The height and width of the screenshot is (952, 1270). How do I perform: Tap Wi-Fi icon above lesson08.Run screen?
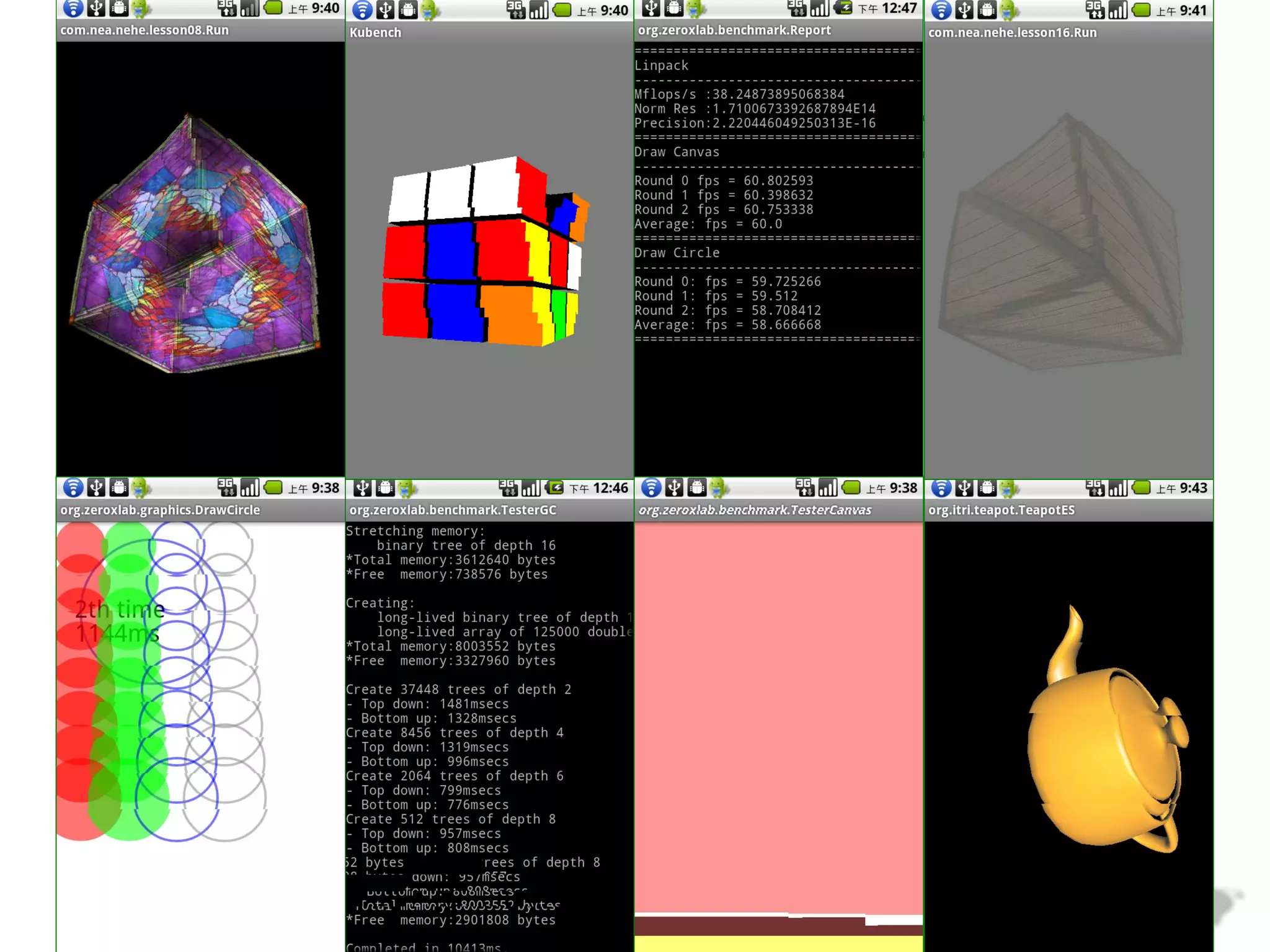point(73,8)
